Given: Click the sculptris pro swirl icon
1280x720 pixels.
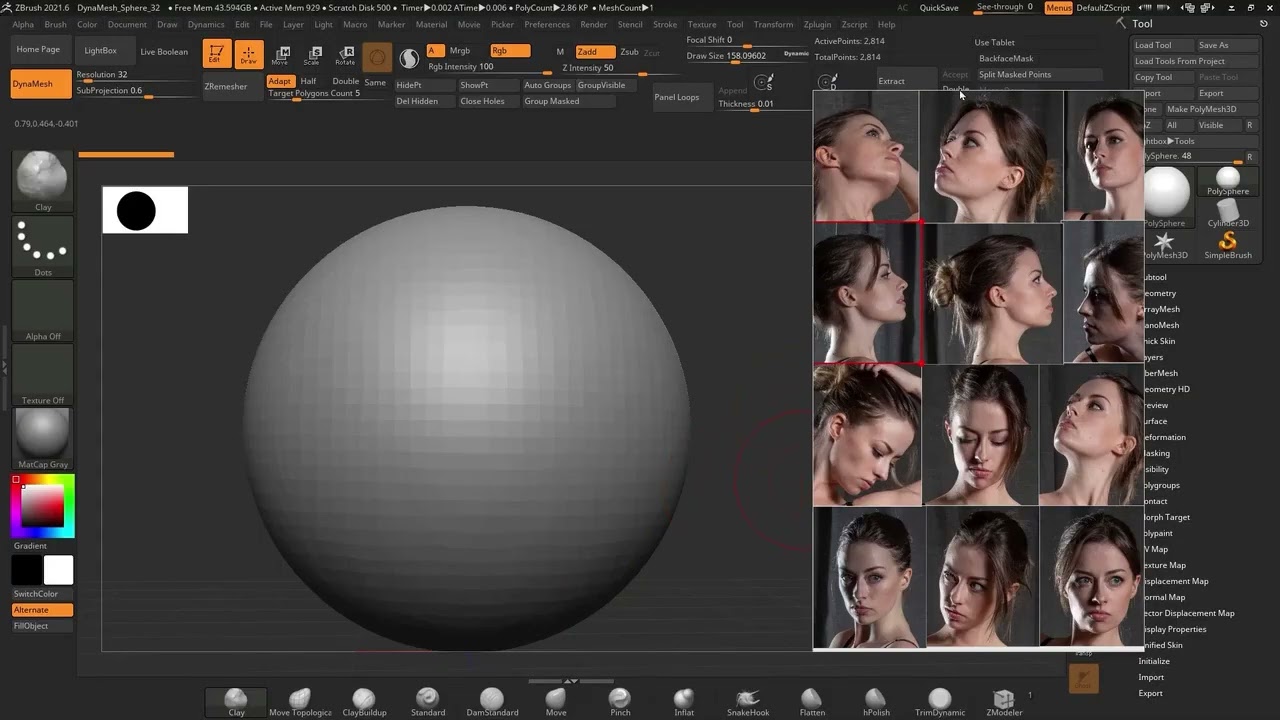Looking at the screenshot, I should 409,58.
